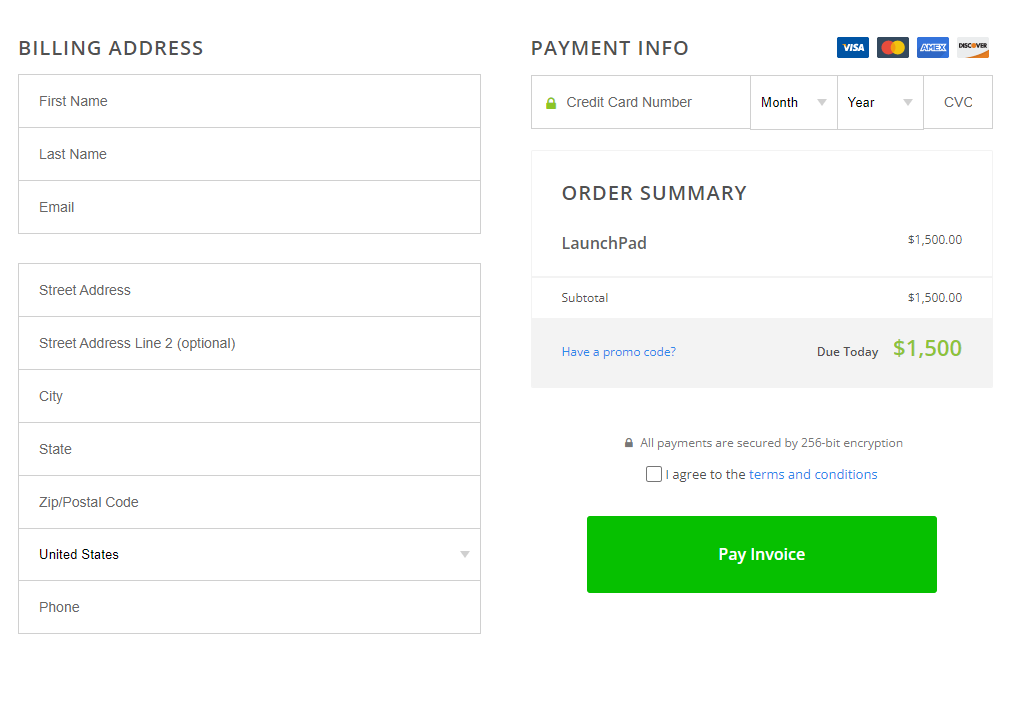Click the Mastercard logo icon
Screen dimensions: 1027x725
pyautogui.click(x=892, y=47)
